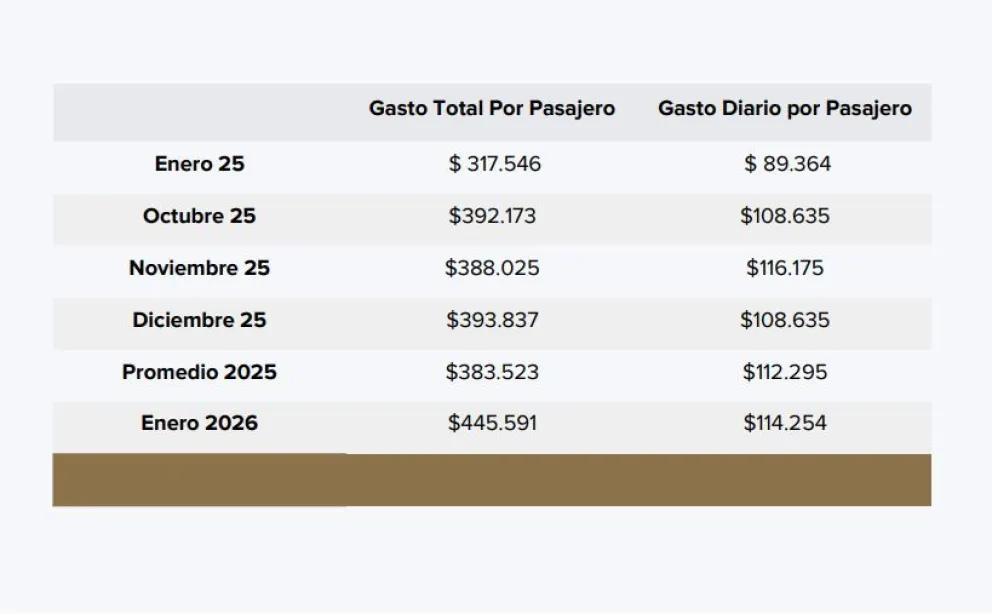Viewport: 992px width, 614px height.
Task: Select the $445.591 value for Enero 2026
Action: [x=492, y=423]
